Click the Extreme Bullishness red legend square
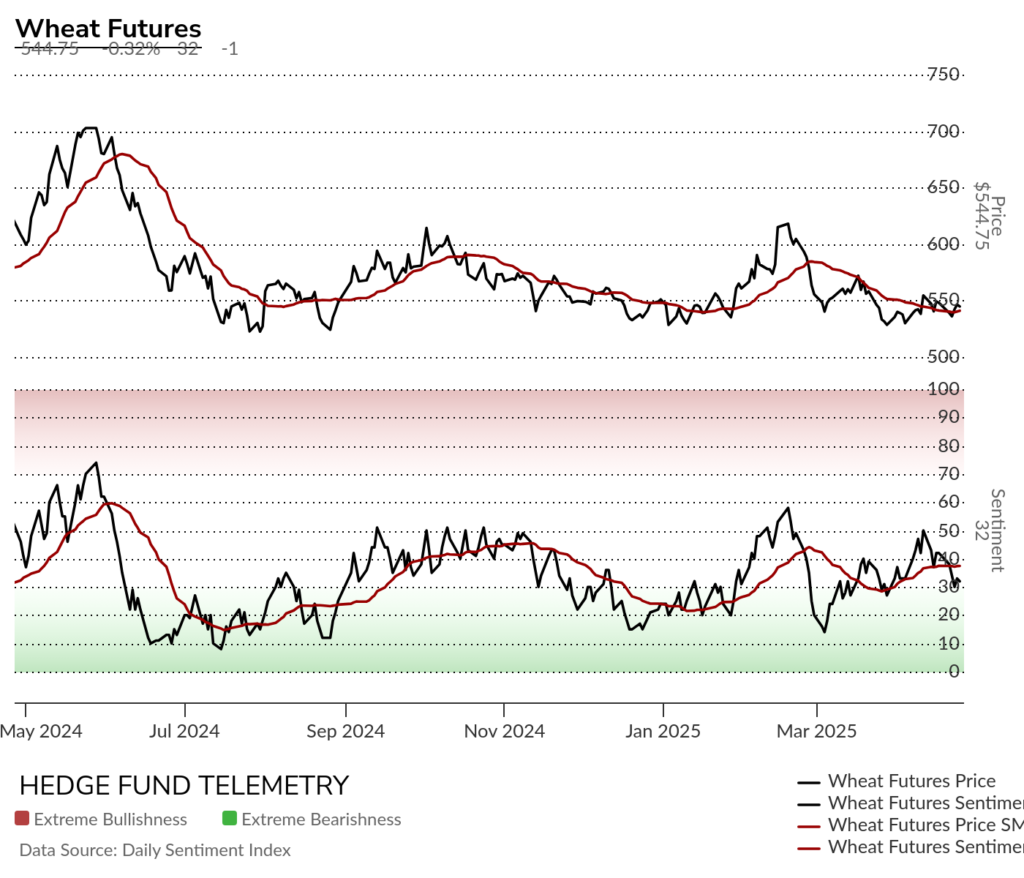The image size is (1024, 878). coord(22,819)
